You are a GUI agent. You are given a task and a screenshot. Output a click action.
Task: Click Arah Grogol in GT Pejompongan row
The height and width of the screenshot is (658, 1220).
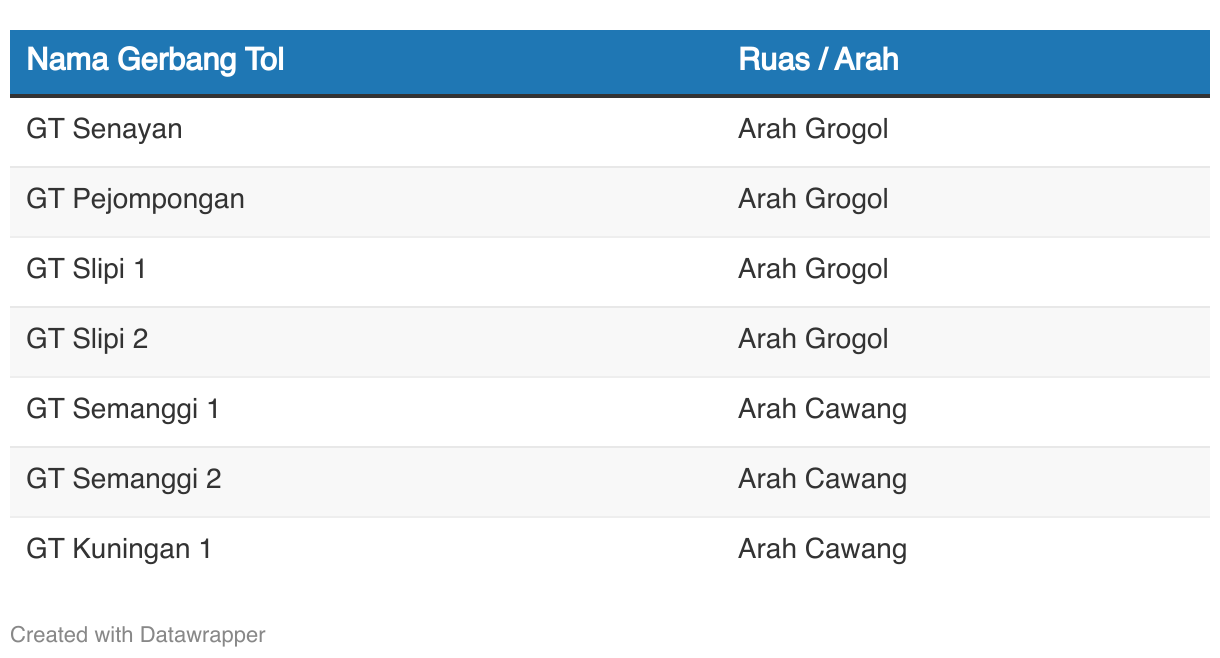pos(813,200)
